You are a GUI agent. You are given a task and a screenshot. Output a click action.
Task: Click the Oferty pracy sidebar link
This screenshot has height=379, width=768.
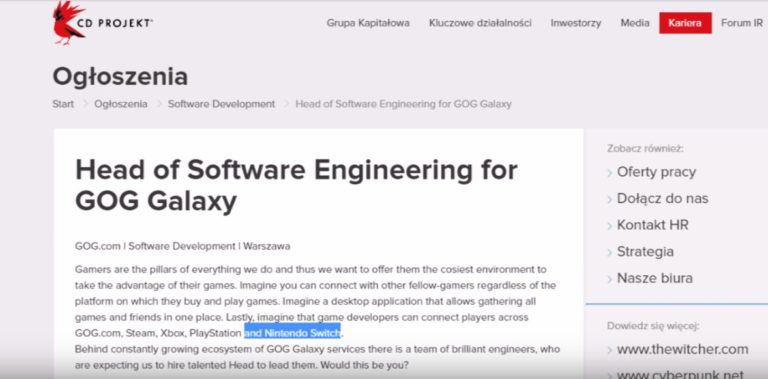(x=656, y=172)
